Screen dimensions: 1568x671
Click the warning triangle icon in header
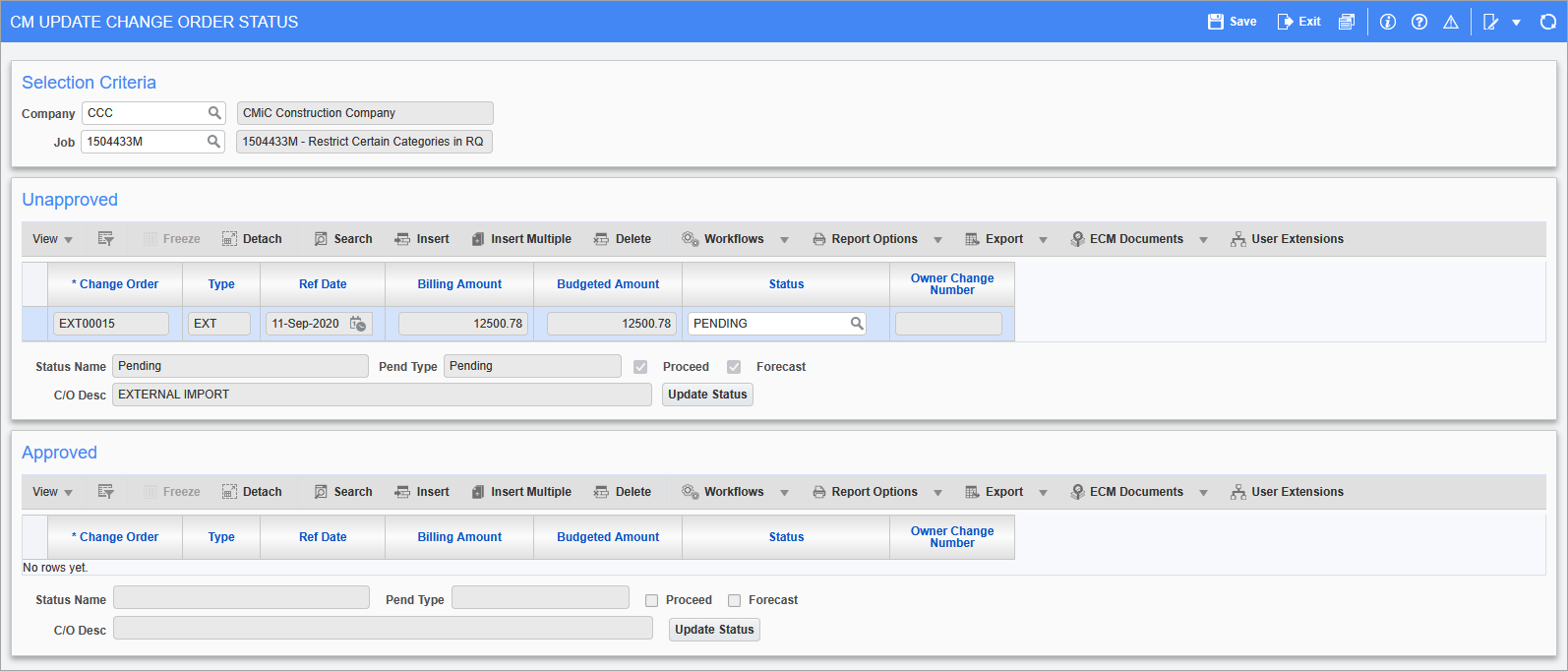[x=1450, y=22]
